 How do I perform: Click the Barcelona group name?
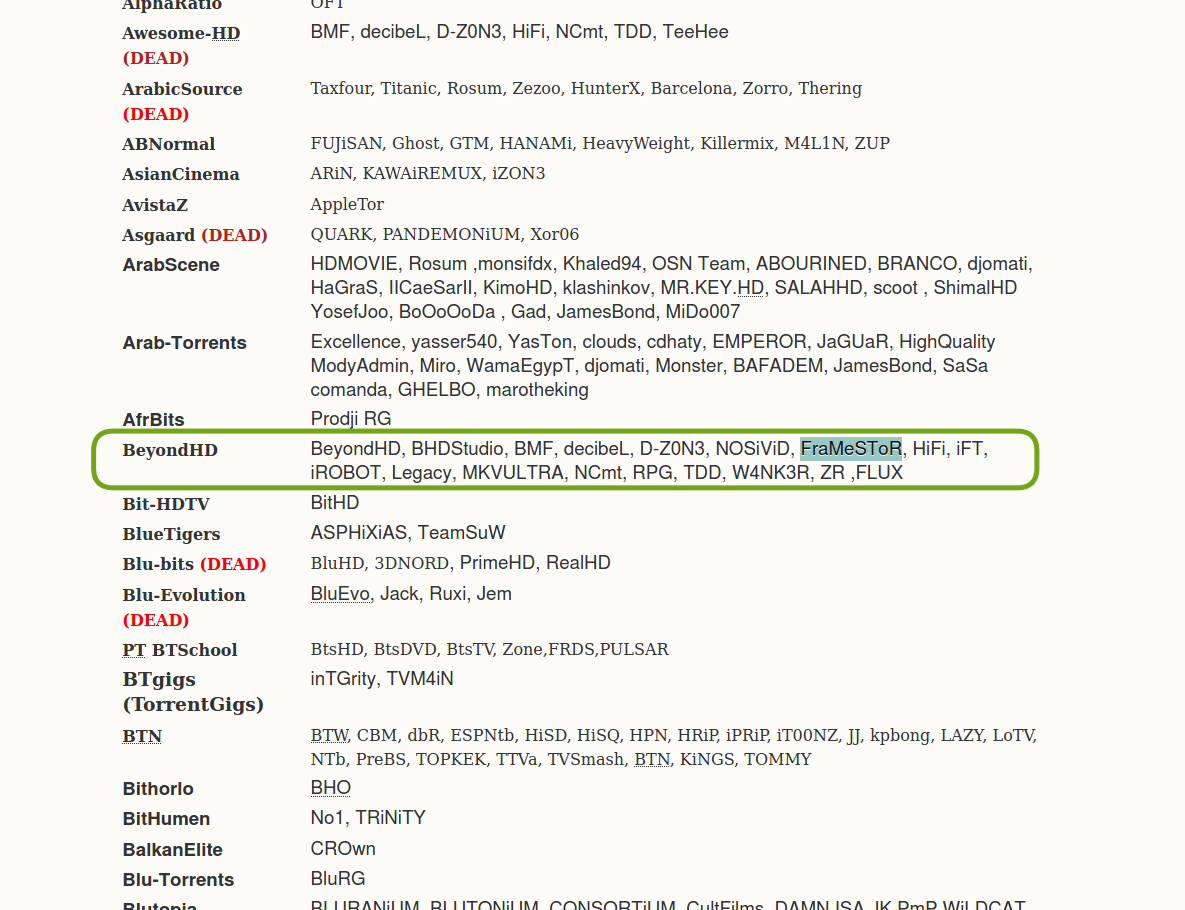point(692,88)
